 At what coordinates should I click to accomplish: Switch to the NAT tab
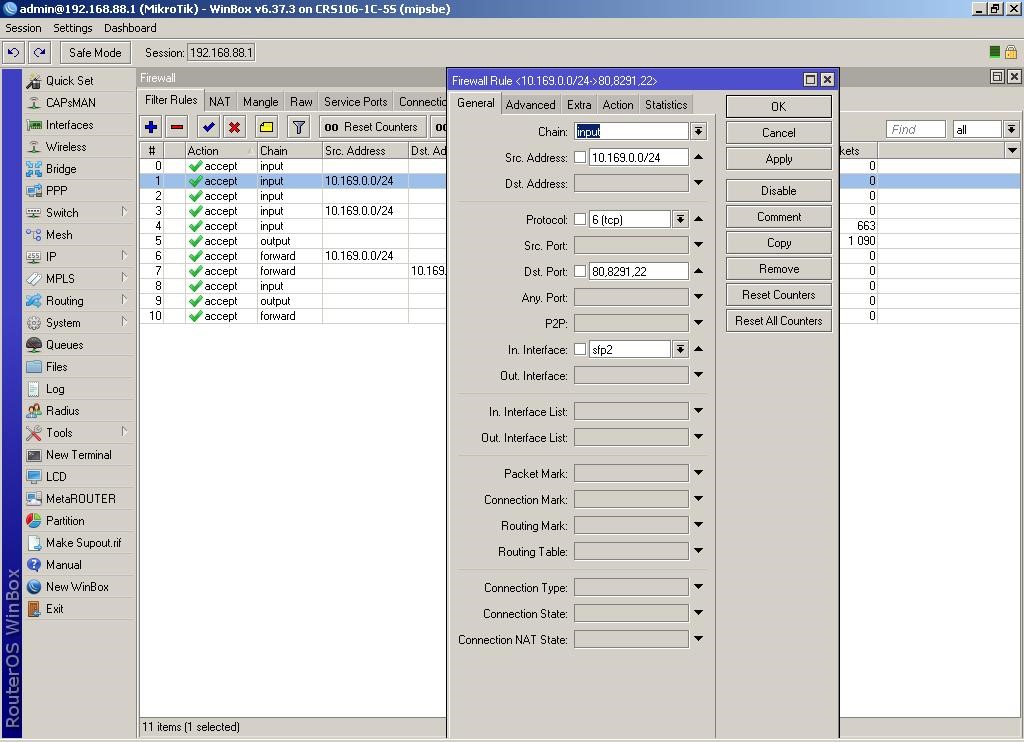coord(219,102)
